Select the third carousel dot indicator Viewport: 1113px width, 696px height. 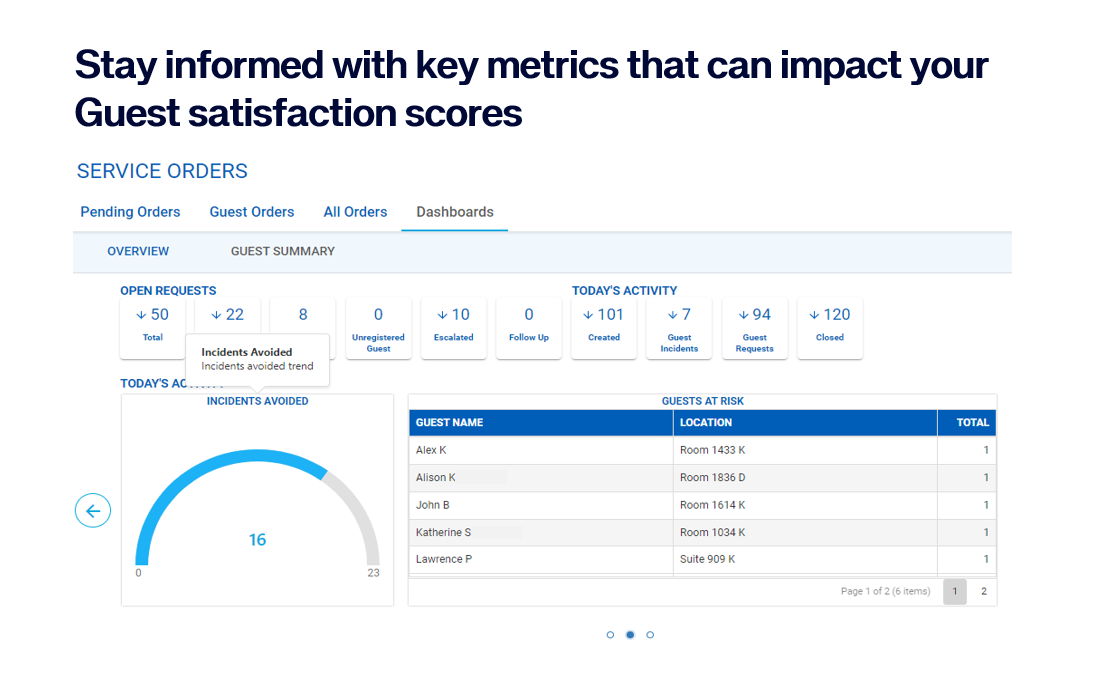coord(650,634)
